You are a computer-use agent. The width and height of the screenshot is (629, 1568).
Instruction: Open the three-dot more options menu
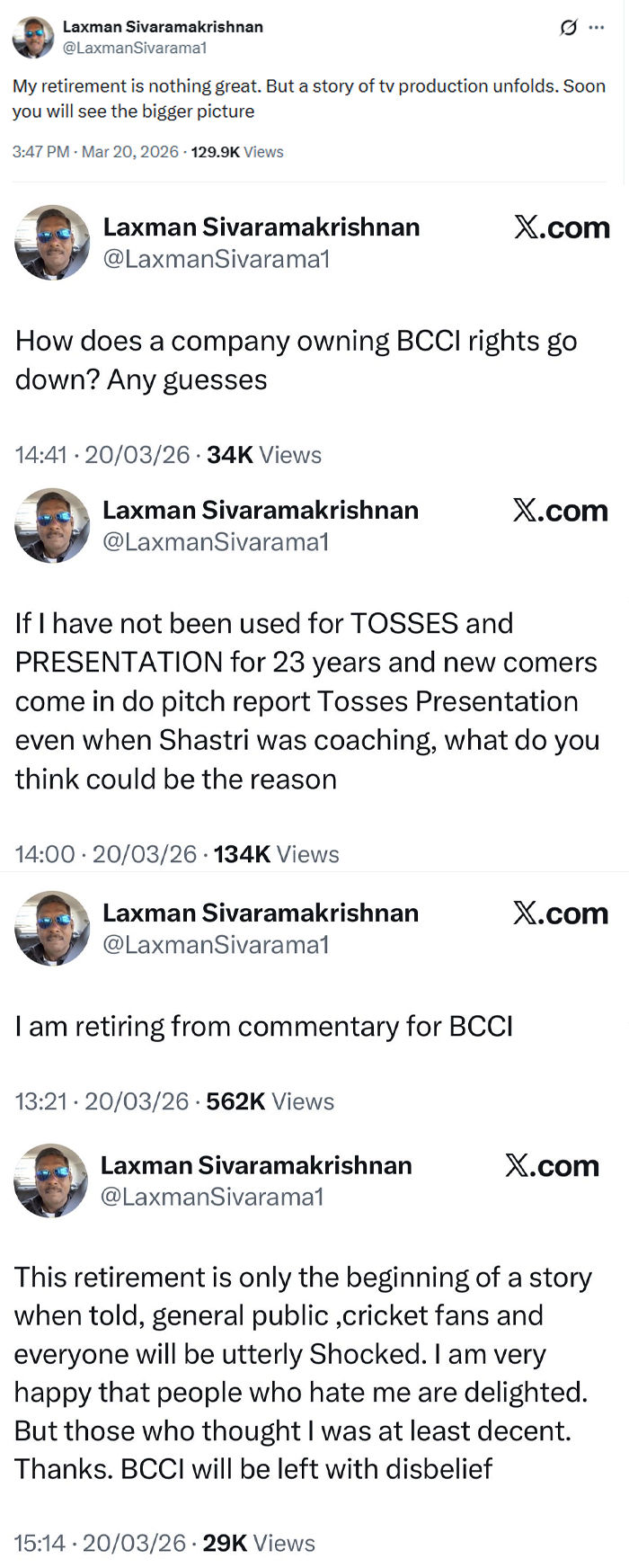(x=597, y=28)
